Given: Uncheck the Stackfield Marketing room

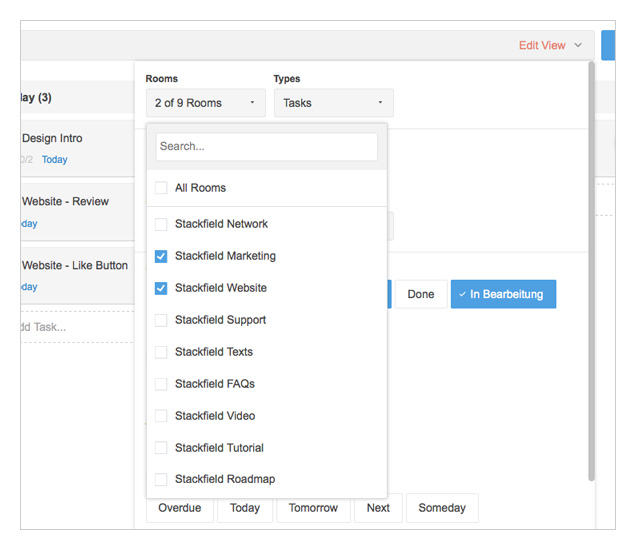Looking at the screenshot, I should 161,256.
